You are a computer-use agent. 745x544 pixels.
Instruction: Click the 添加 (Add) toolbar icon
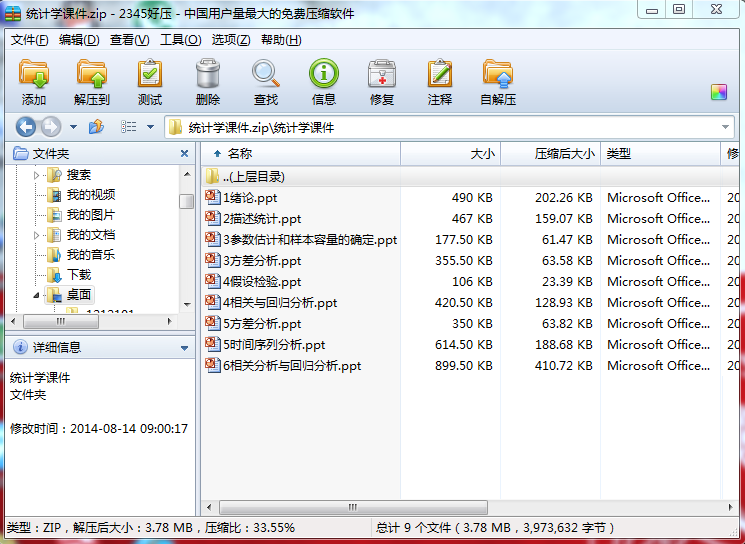pos(34,82)
